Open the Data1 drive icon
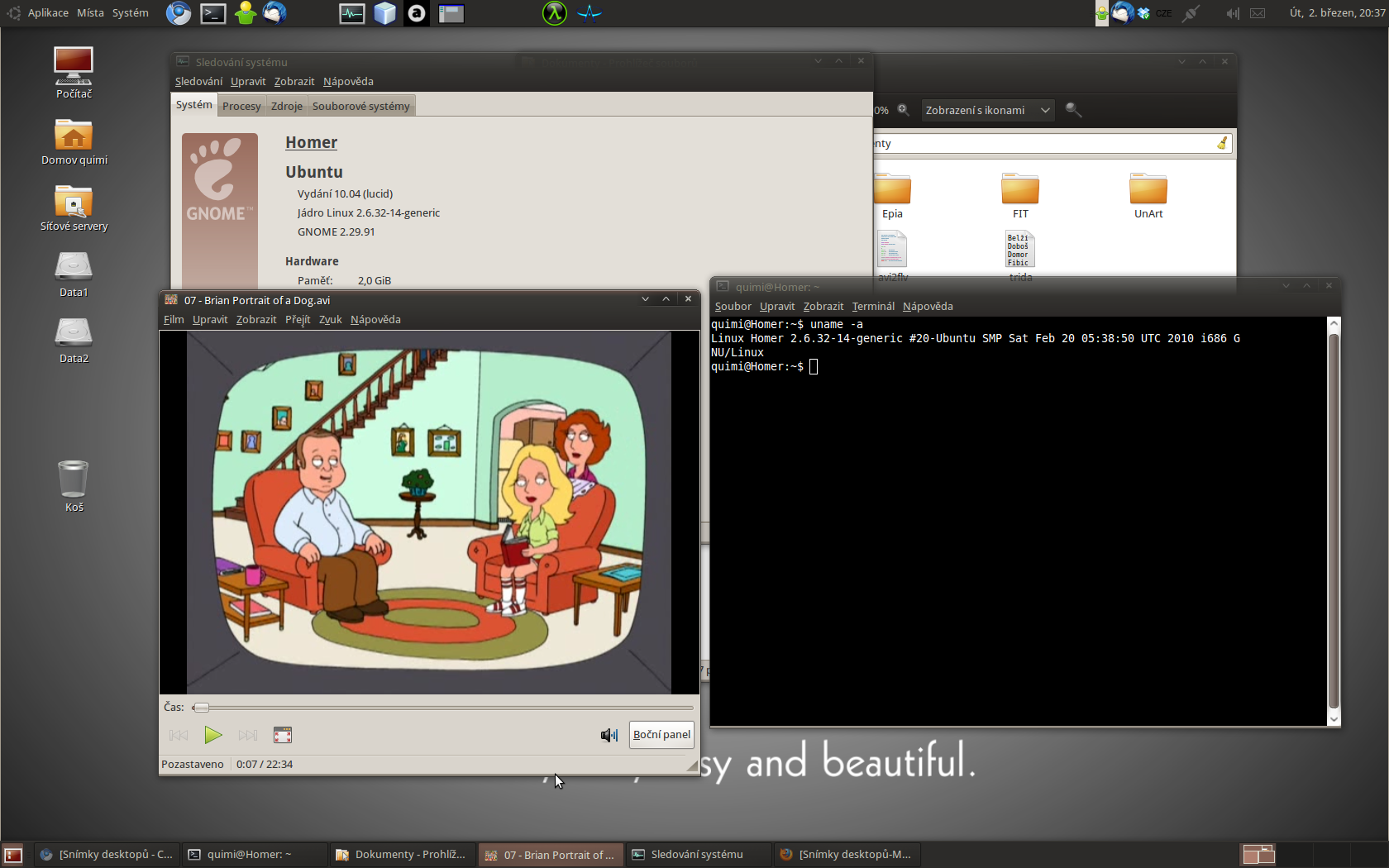1389x868 pixels. click(x=74, y=274)
